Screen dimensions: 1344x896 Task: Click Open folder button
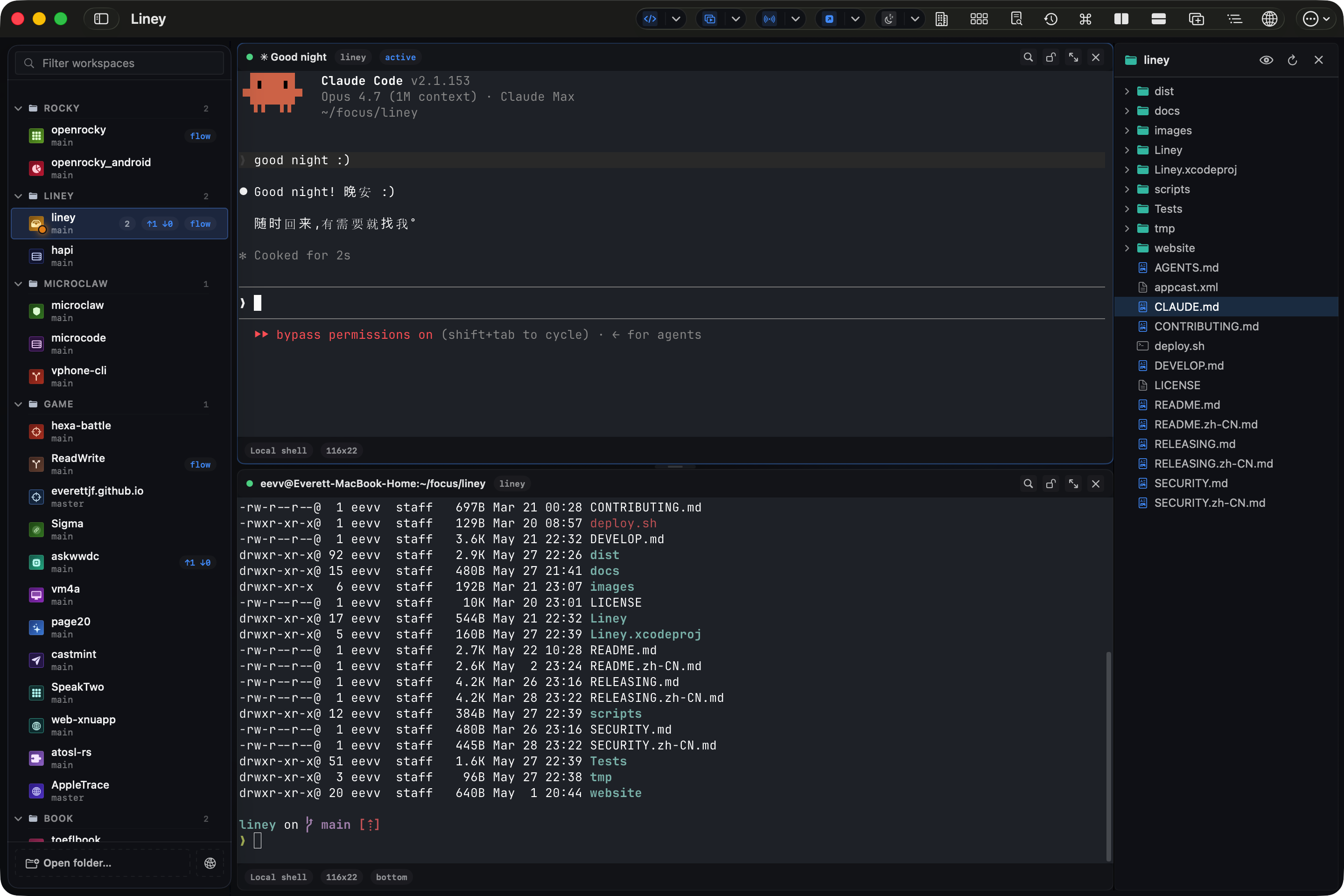(x=102, y=863)
